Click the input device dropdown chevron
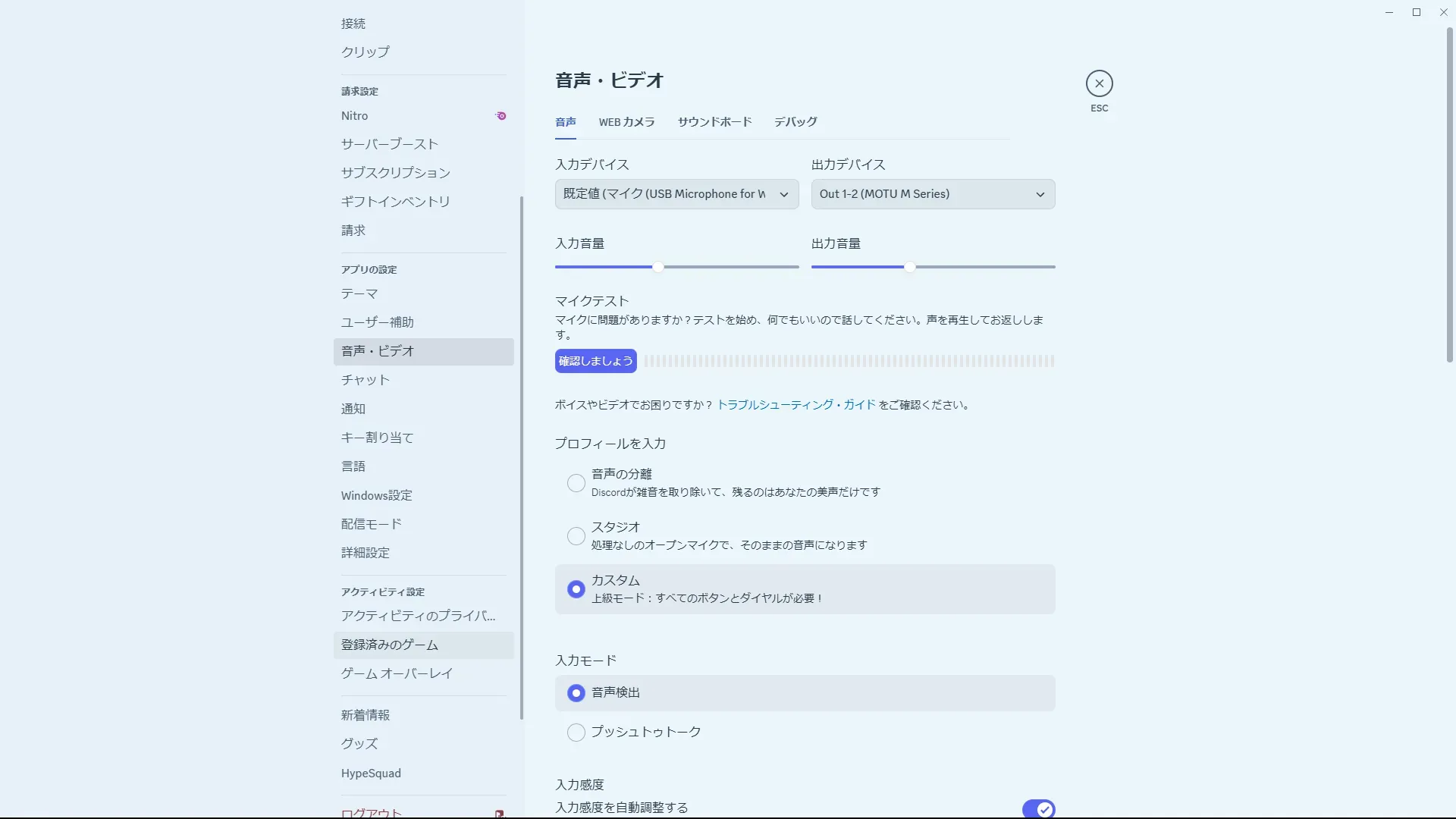The height and width of the screenshot is (819, 1456). click(784, 194)
